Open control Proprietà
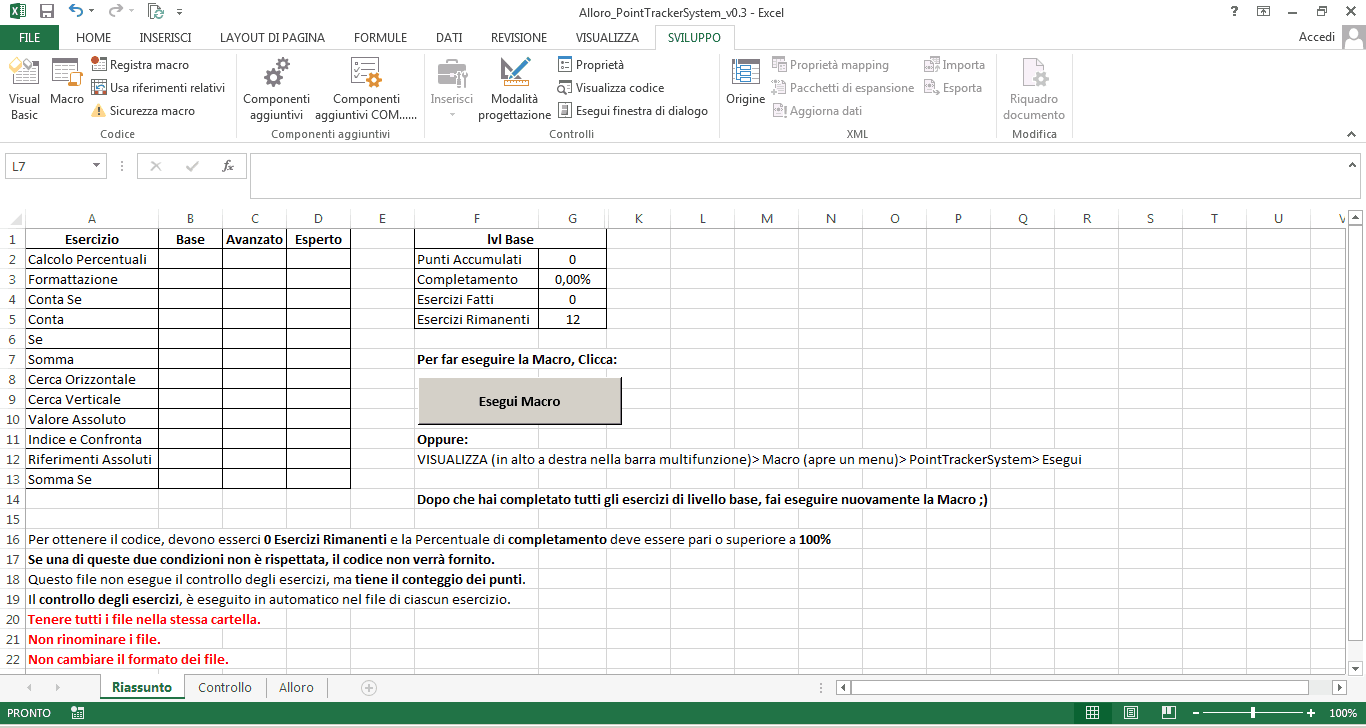 (591, 65)
